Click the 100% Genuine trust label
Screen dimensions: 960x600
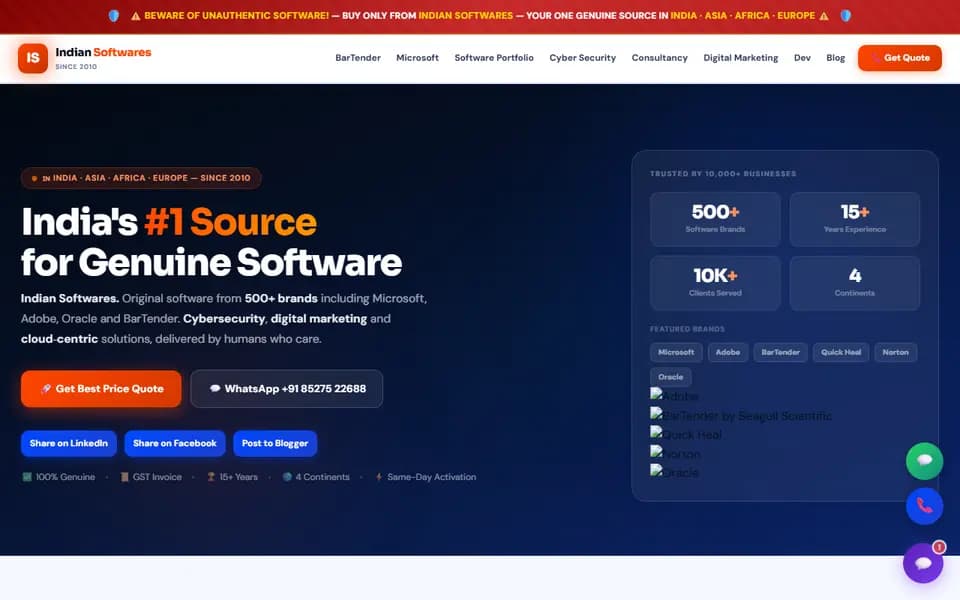pos(59,477)
